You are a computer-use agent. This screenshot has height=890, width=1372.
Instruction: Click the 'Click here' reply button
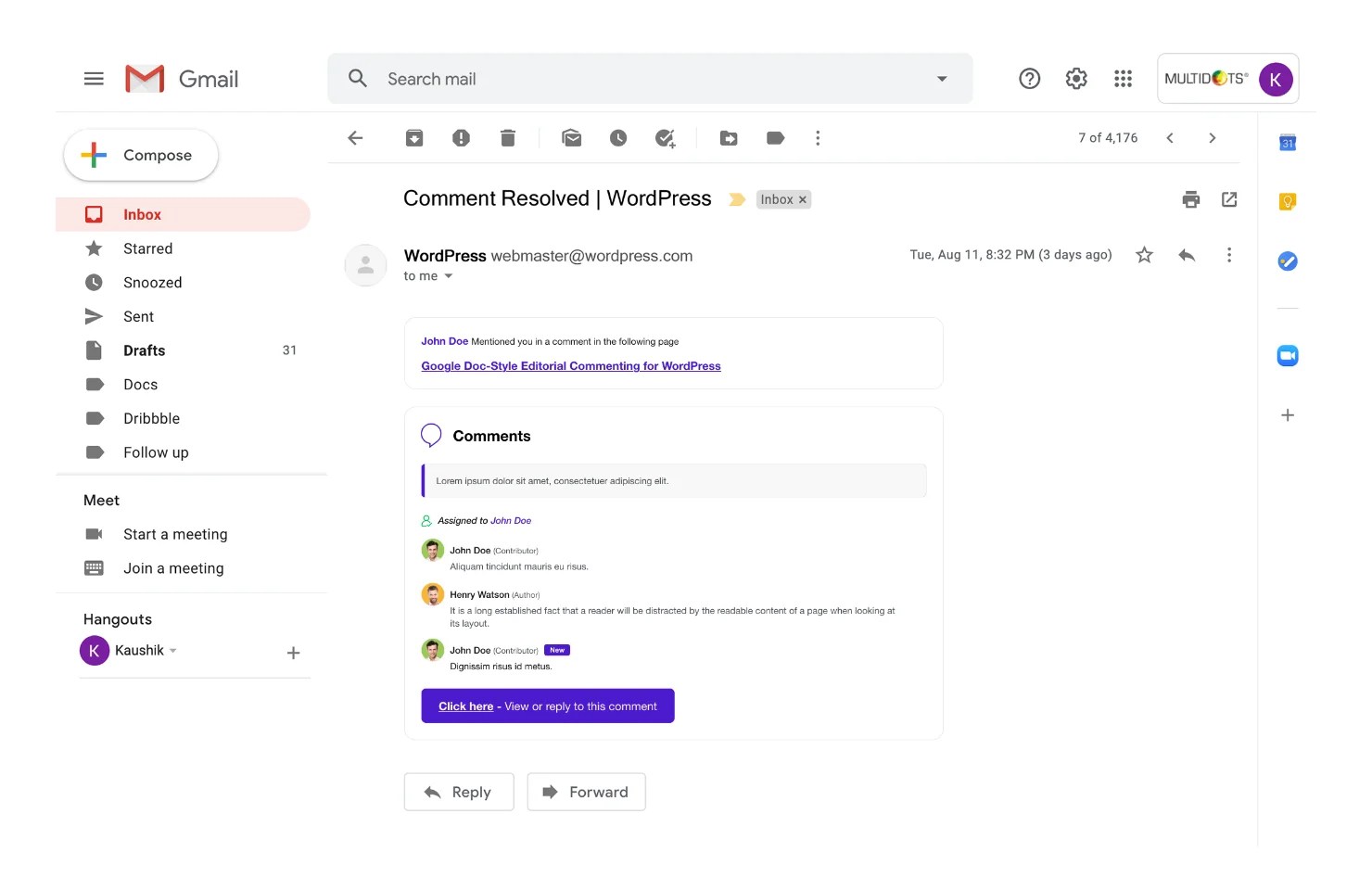548,706
